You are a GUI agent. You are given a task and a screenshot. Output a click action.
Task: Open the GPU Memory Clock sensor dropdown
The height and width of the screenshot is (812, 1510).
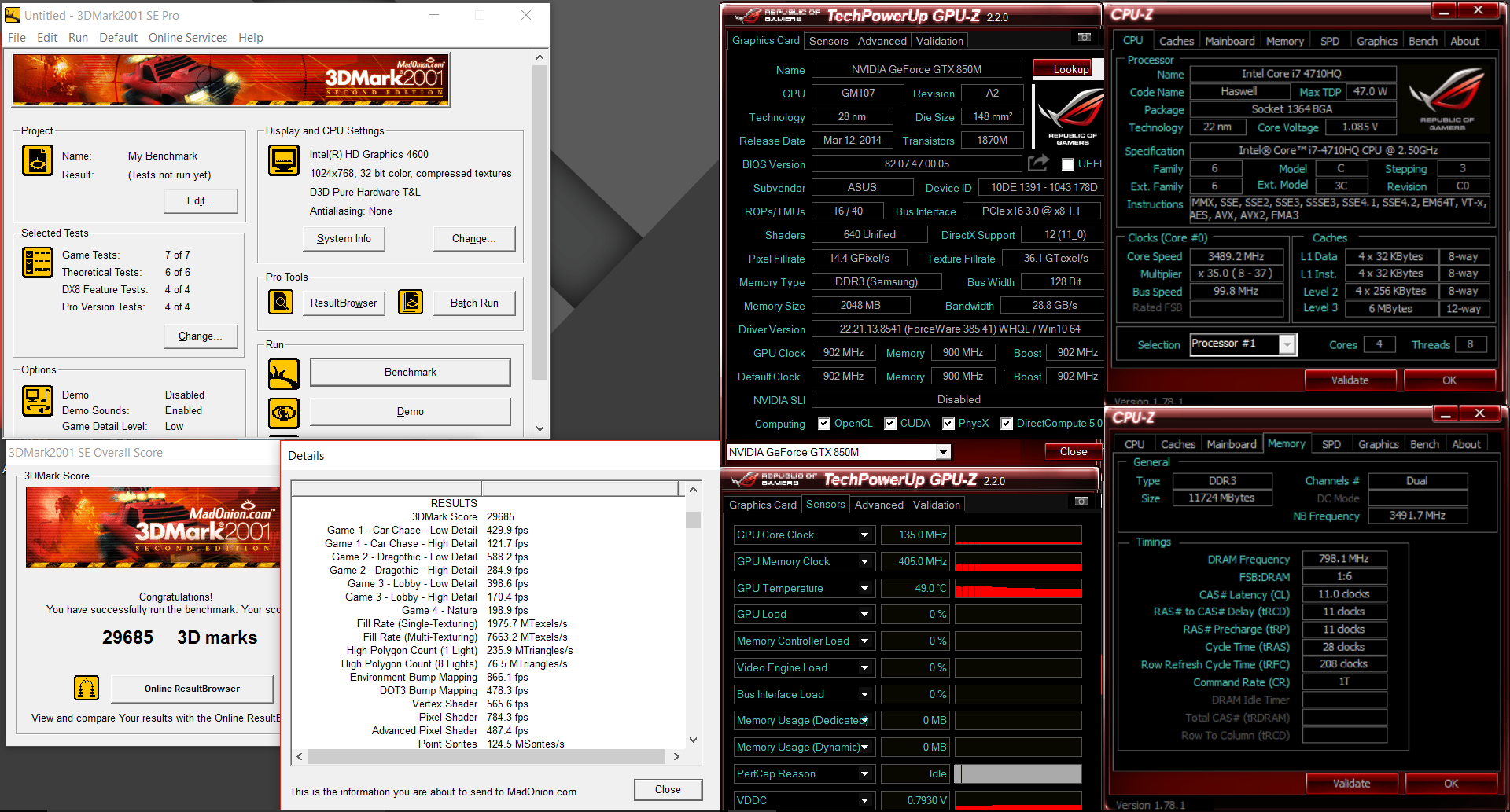tap(864, 562)
